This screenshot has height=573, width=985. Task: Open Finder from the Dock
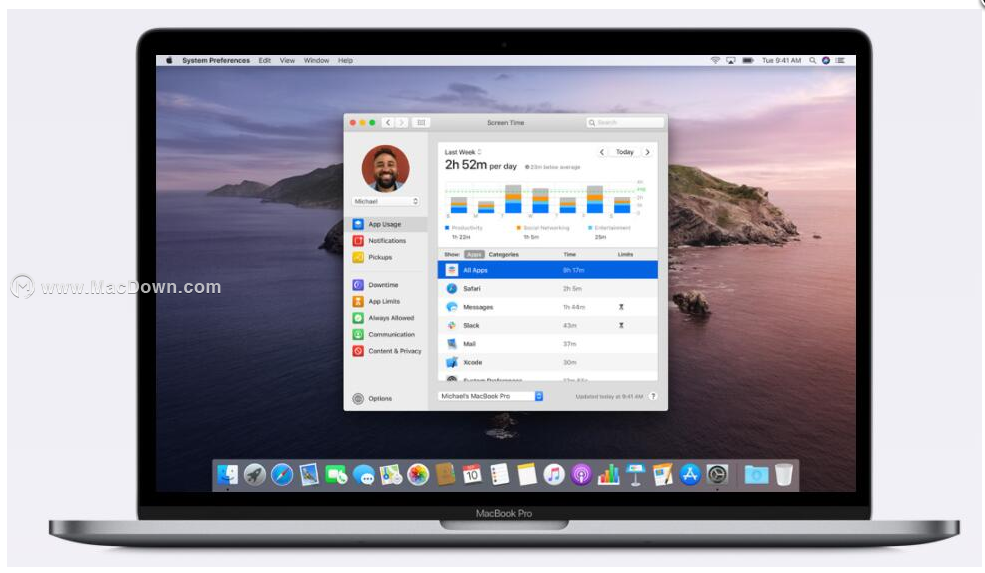coord(227,475)
